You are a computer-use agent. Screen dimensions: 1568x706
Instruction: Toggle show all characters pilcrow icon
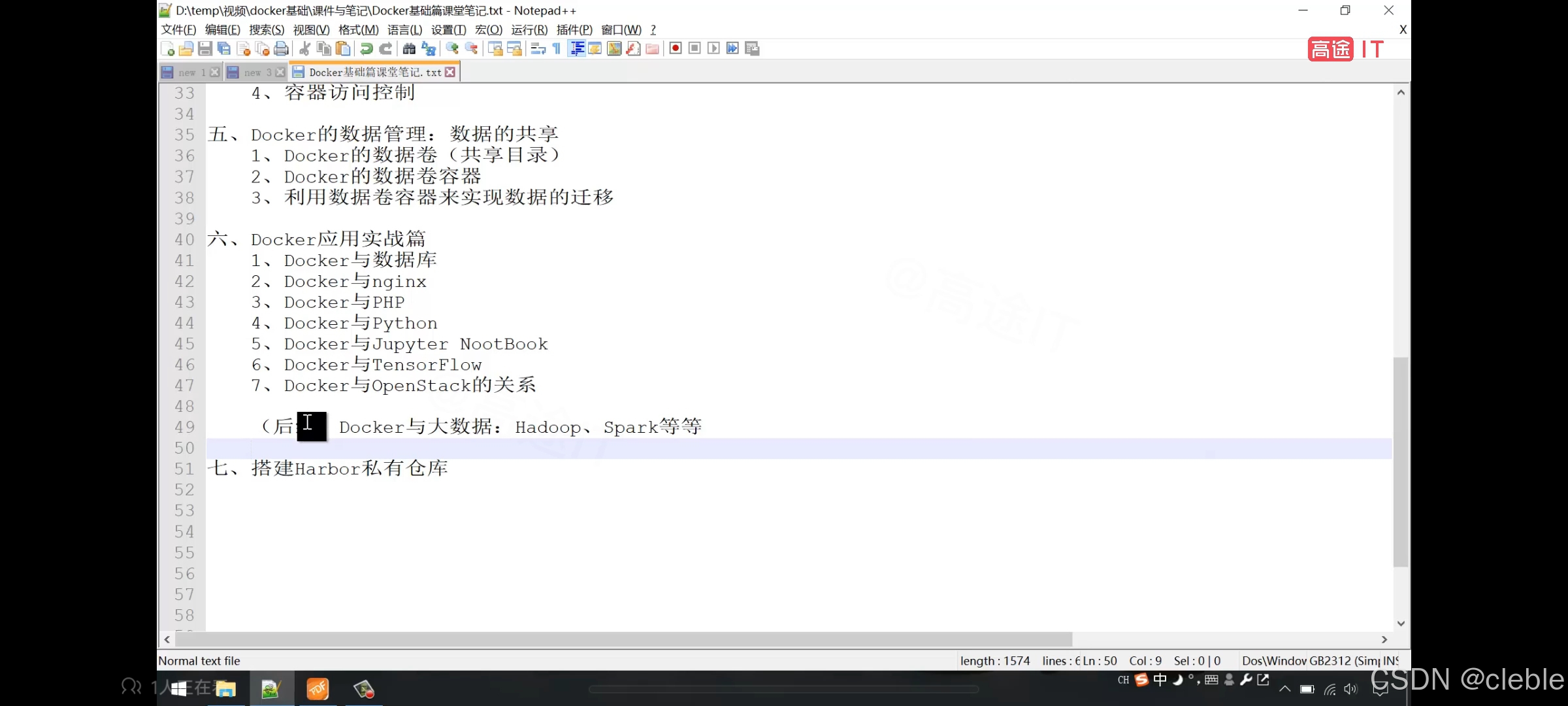(557, 49)
